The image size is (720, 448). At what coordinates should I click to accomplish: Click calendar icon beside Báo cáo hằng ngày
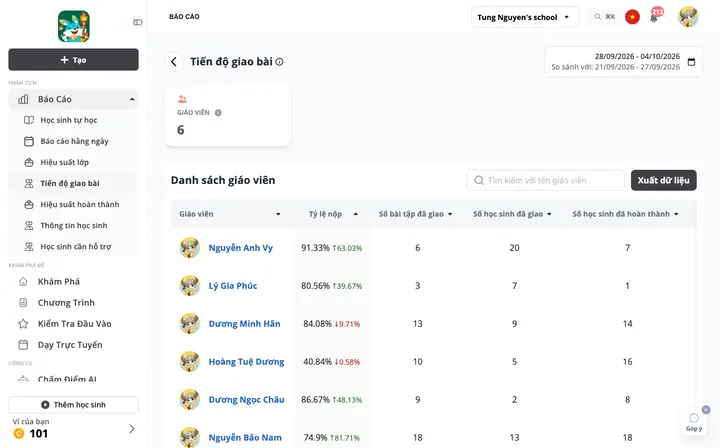(x=29, y=141)
